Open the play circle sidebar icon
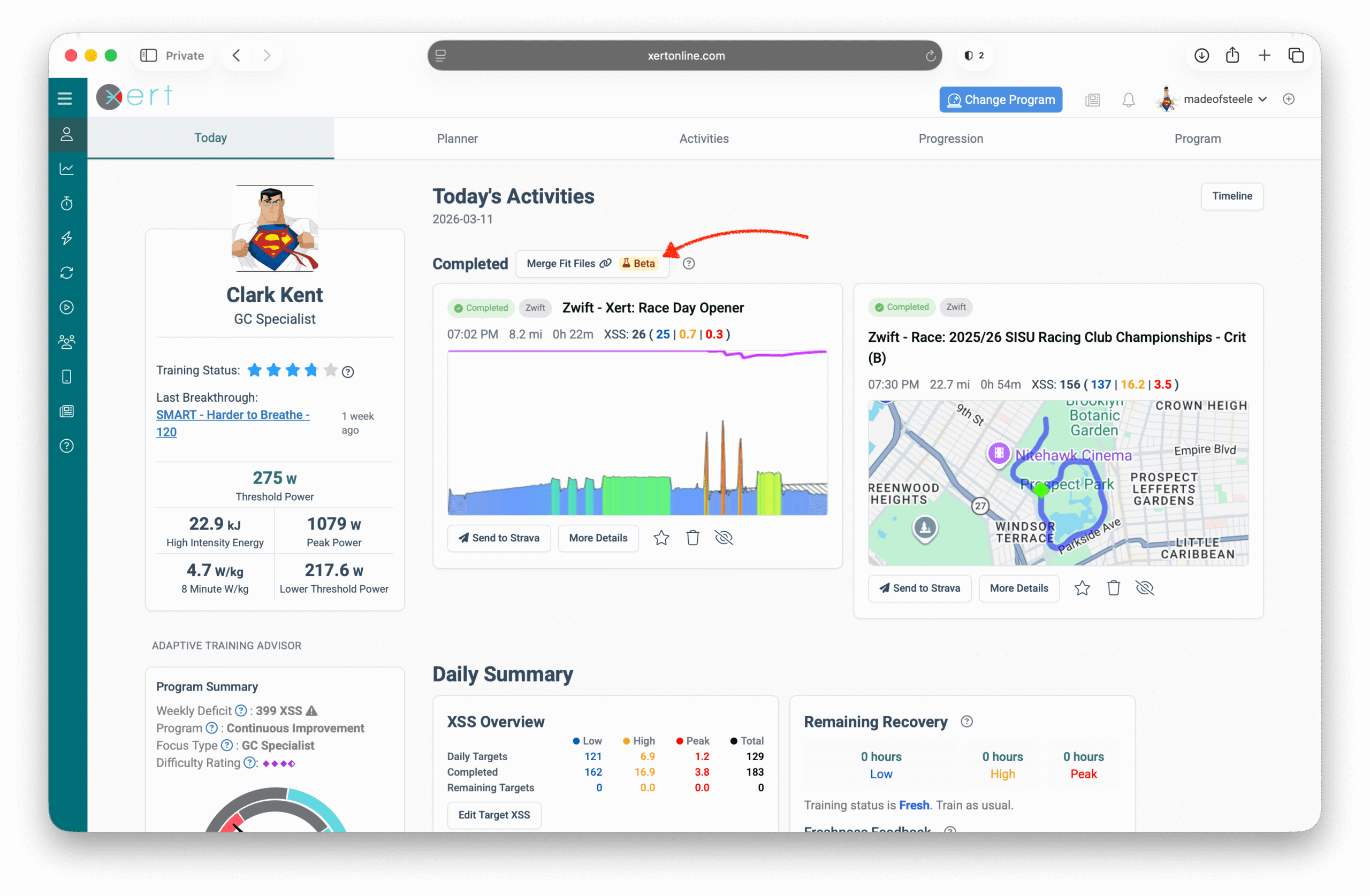1370x896 pixels. click(67, 307)
